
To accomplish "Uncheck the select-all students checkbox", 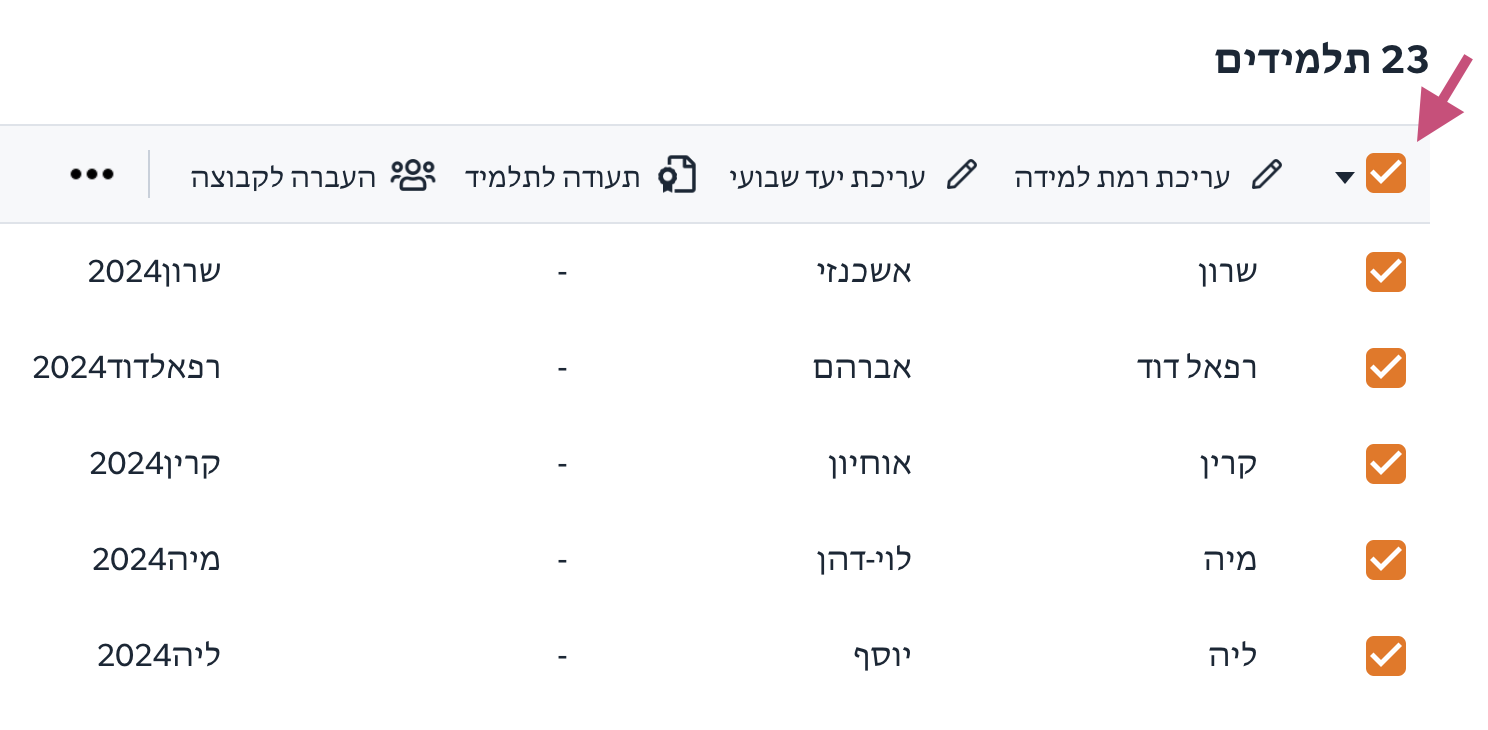I will tap(1386, 174).
